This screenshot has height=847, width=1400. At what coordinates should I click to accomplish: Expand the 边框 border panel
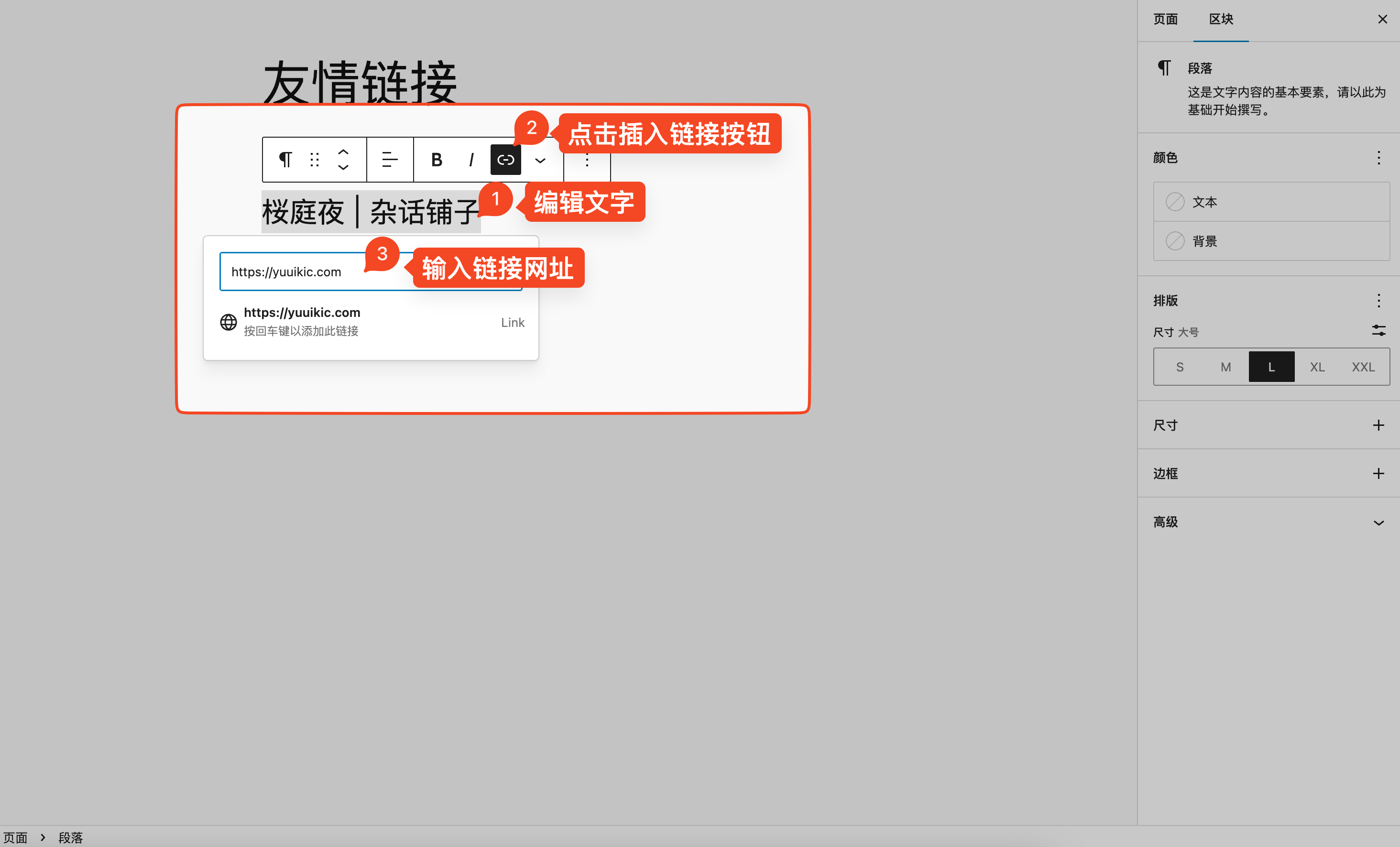click(x=1378, y=473)
